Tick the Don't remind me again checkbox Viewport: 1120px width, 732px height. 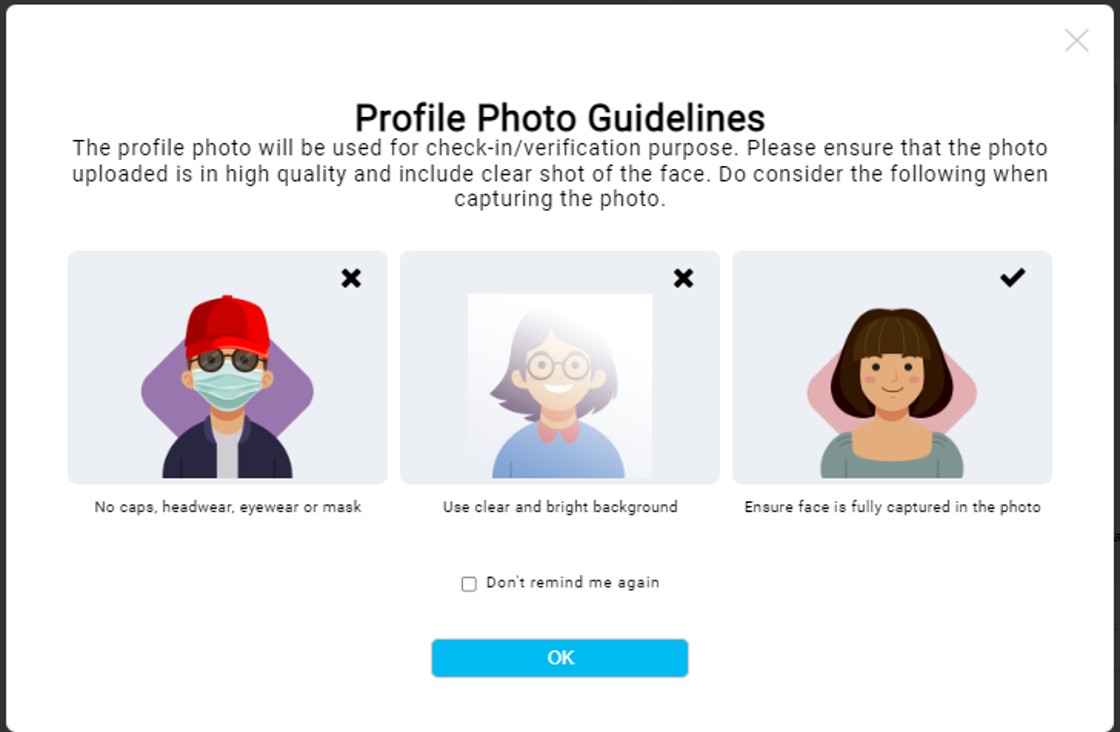[469, 584]
